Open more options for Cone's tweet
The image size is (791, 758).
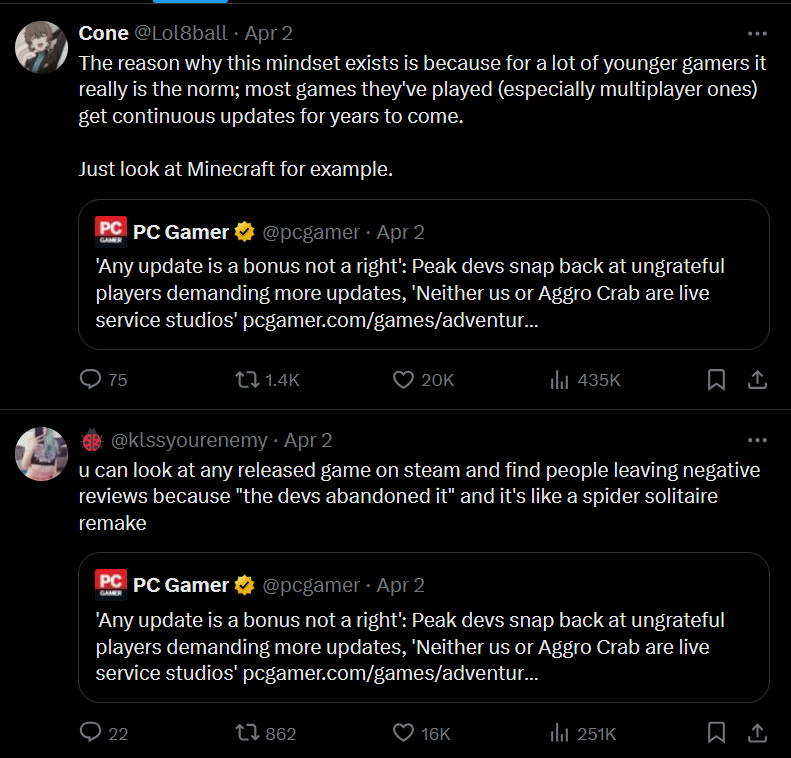(x=757, y=33)
